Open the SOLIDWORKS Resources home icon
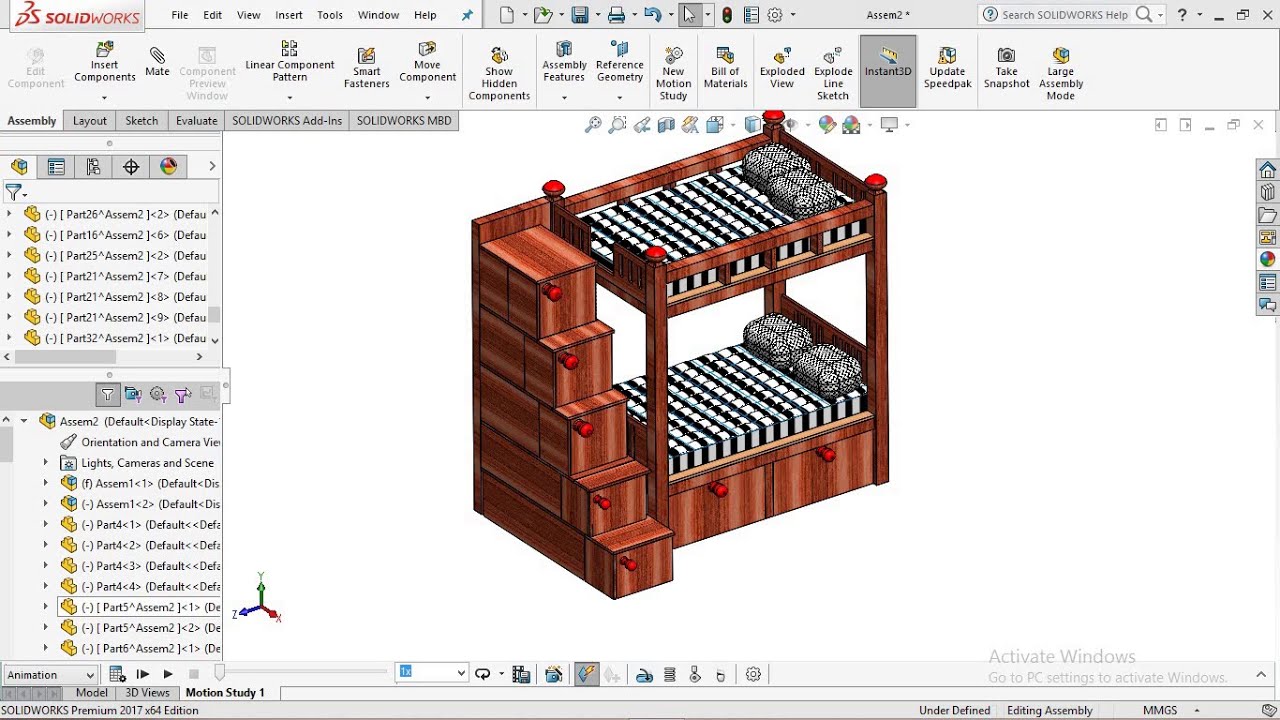The height and width of the screenshot is (720, 1280). [1268, 170]
